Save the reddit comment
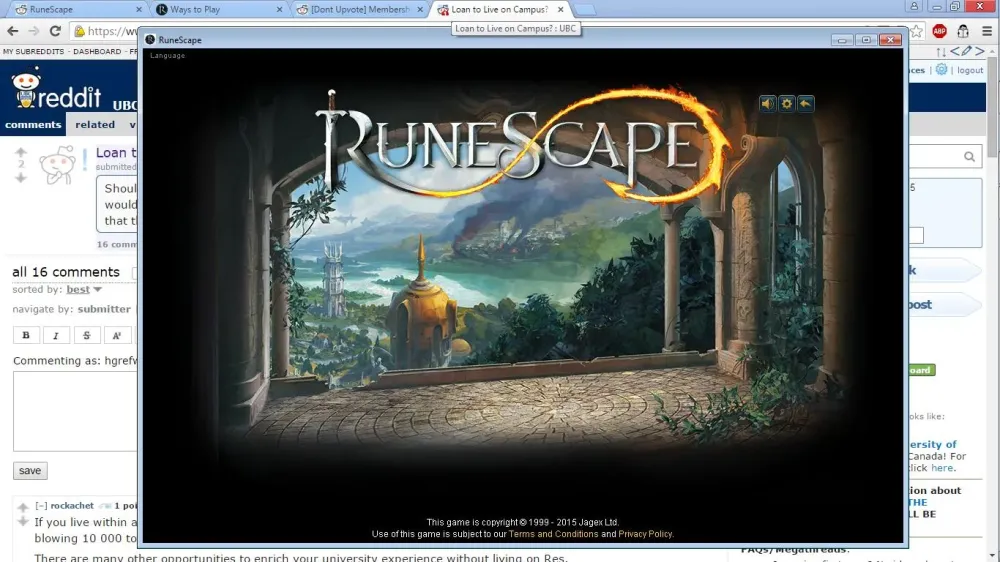 tap(30, 471)
